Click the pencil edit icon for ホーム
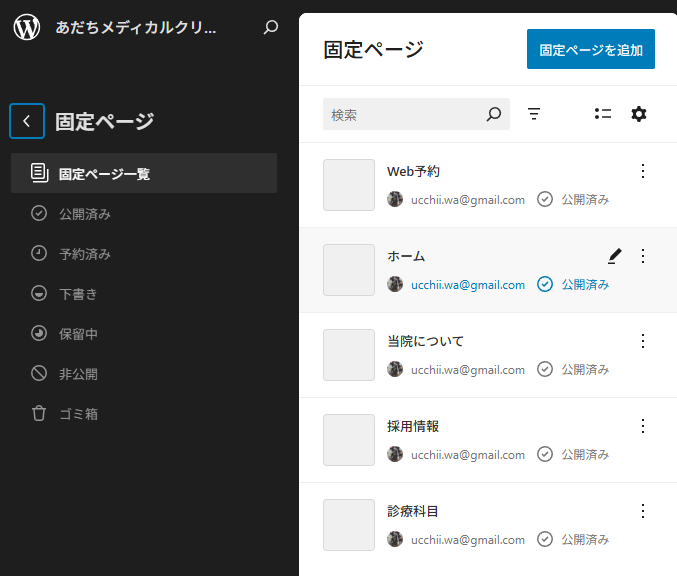The image size is (677, 576). pyautogui.click(x=615, y=256)
